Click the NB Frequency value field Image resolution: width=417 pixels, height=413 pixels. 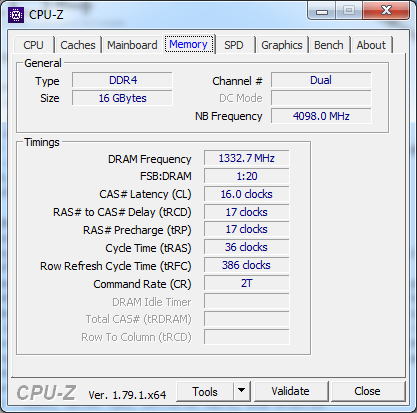[321, 116]
